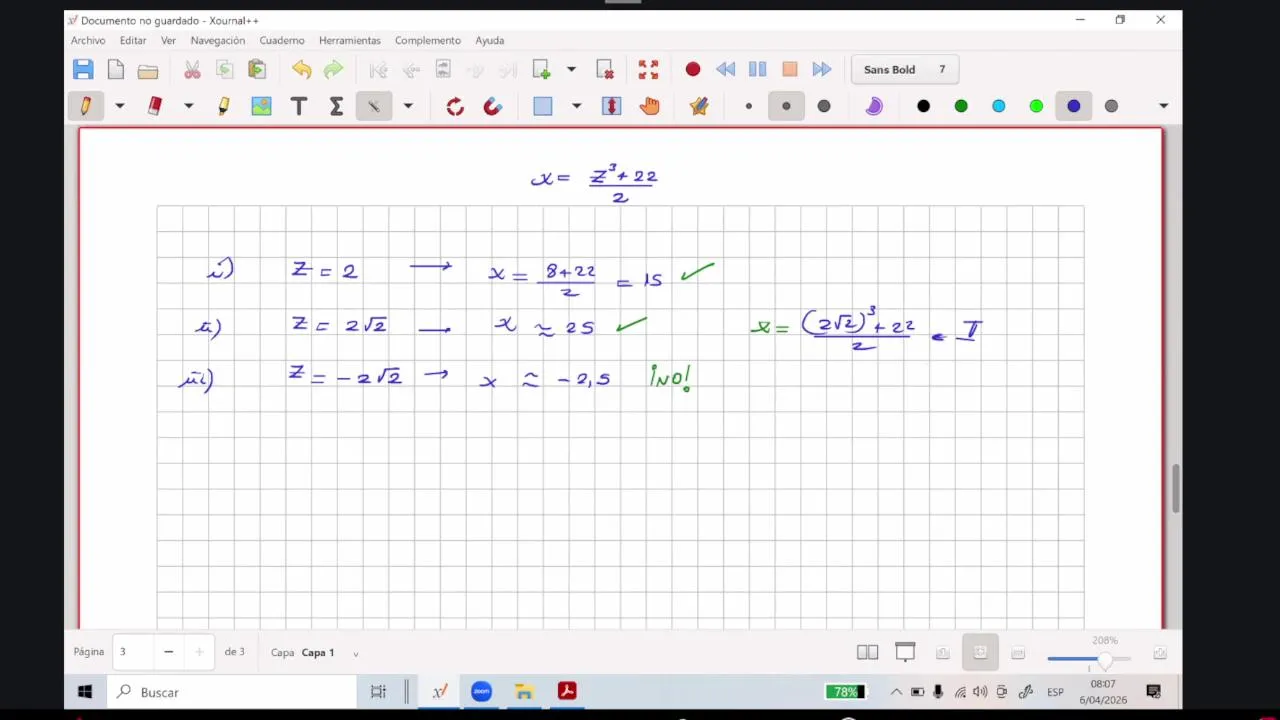This screenshot has width=1280, height=720.
Task: Select the Insert Image tool
Action: pyautogui.click(x=261, y=106)
